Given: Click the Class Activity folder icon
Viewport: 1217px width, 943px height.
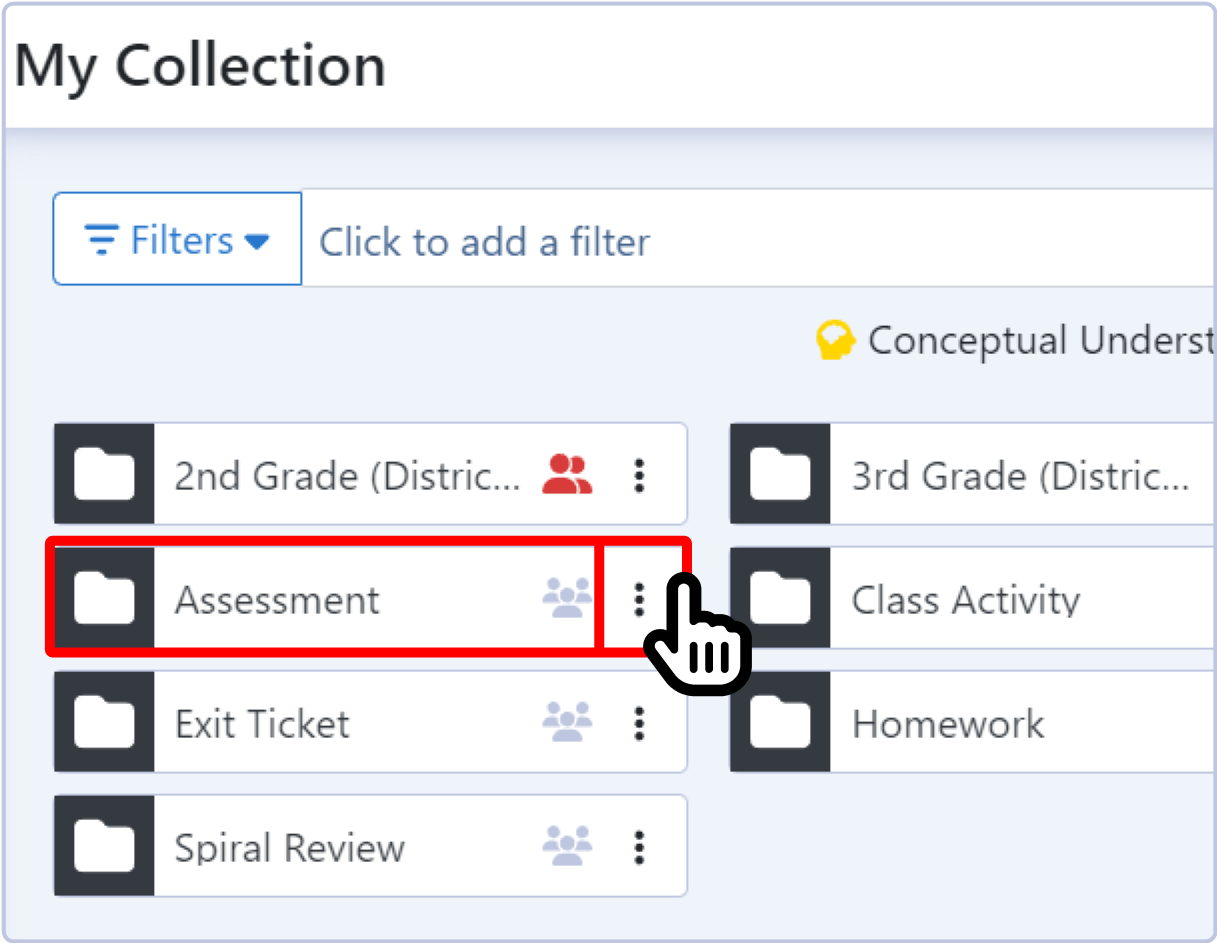Looking at the screenshot, I should coord(780,598).
